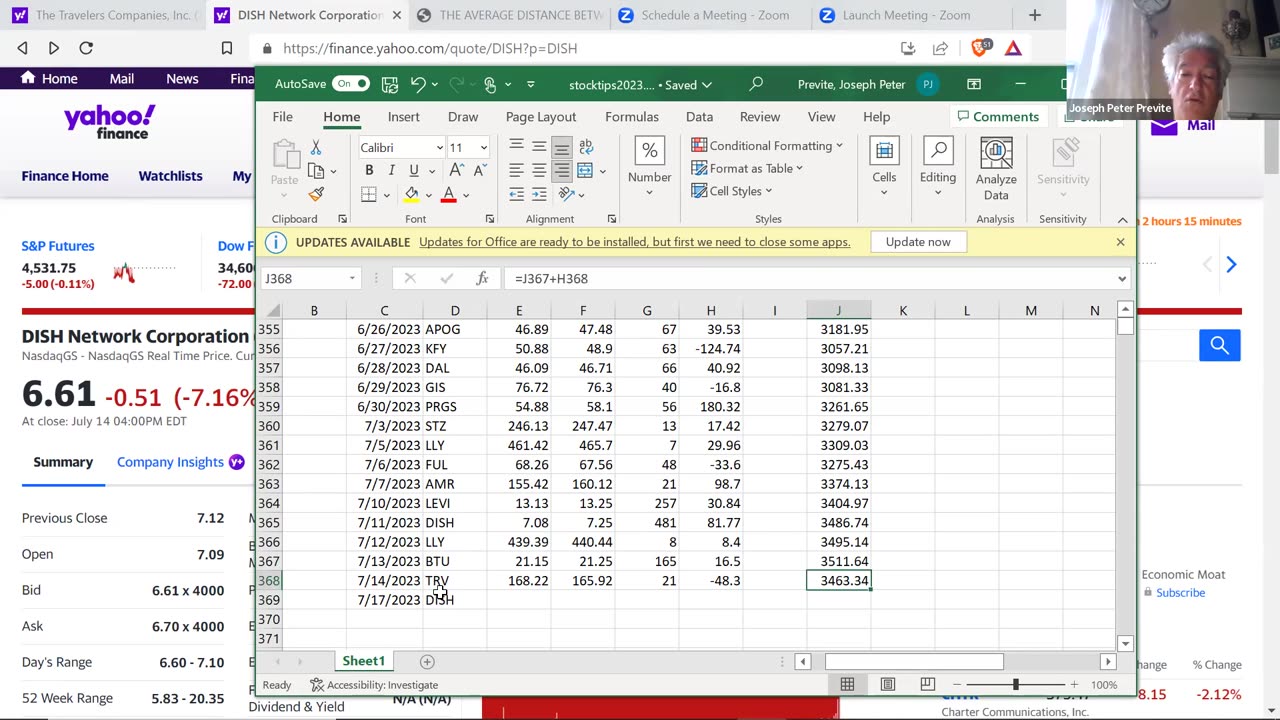Select the Sheet1 worksheet tab
The image size is (1280, 720).
363,661
